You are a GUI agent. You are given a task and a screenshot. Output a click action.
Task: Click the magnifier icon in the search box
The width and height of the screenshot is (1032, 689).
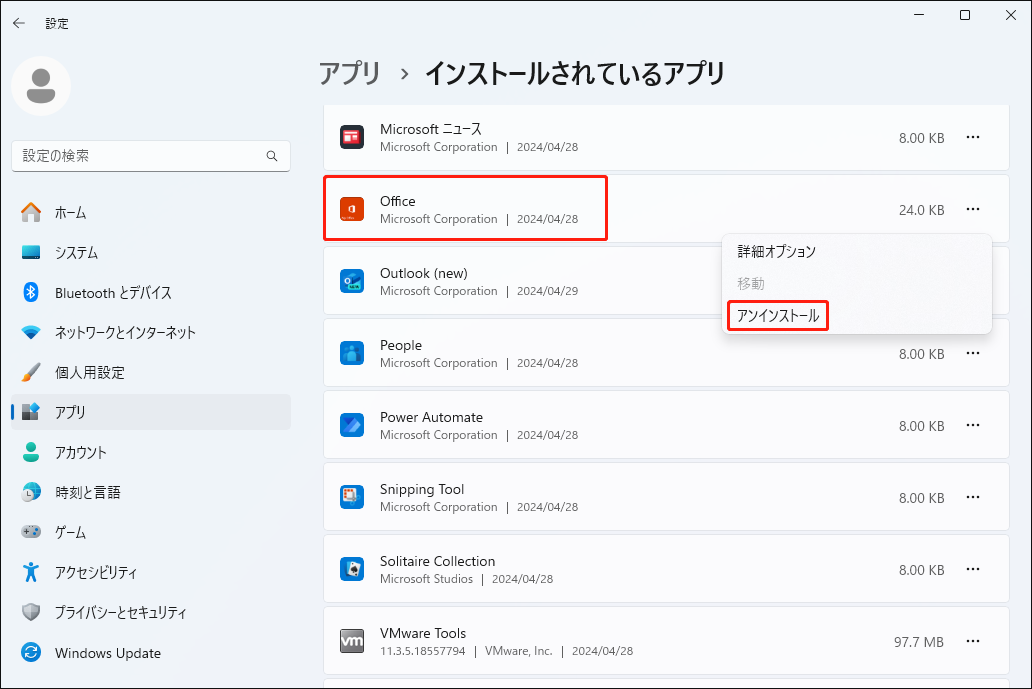pos(272,156)
